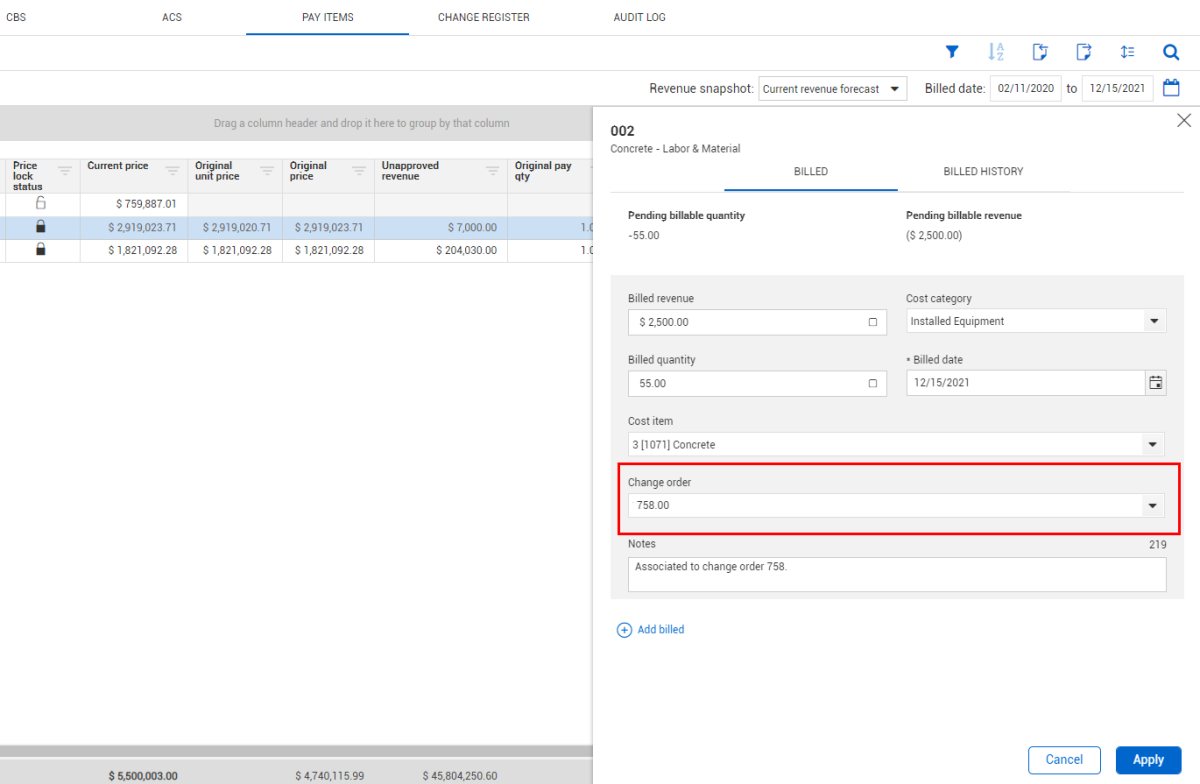Image resolution: width=1200 pixels, height=784 pixels.
Task: Switch to the Change Register tab
Action: (483, 17)
